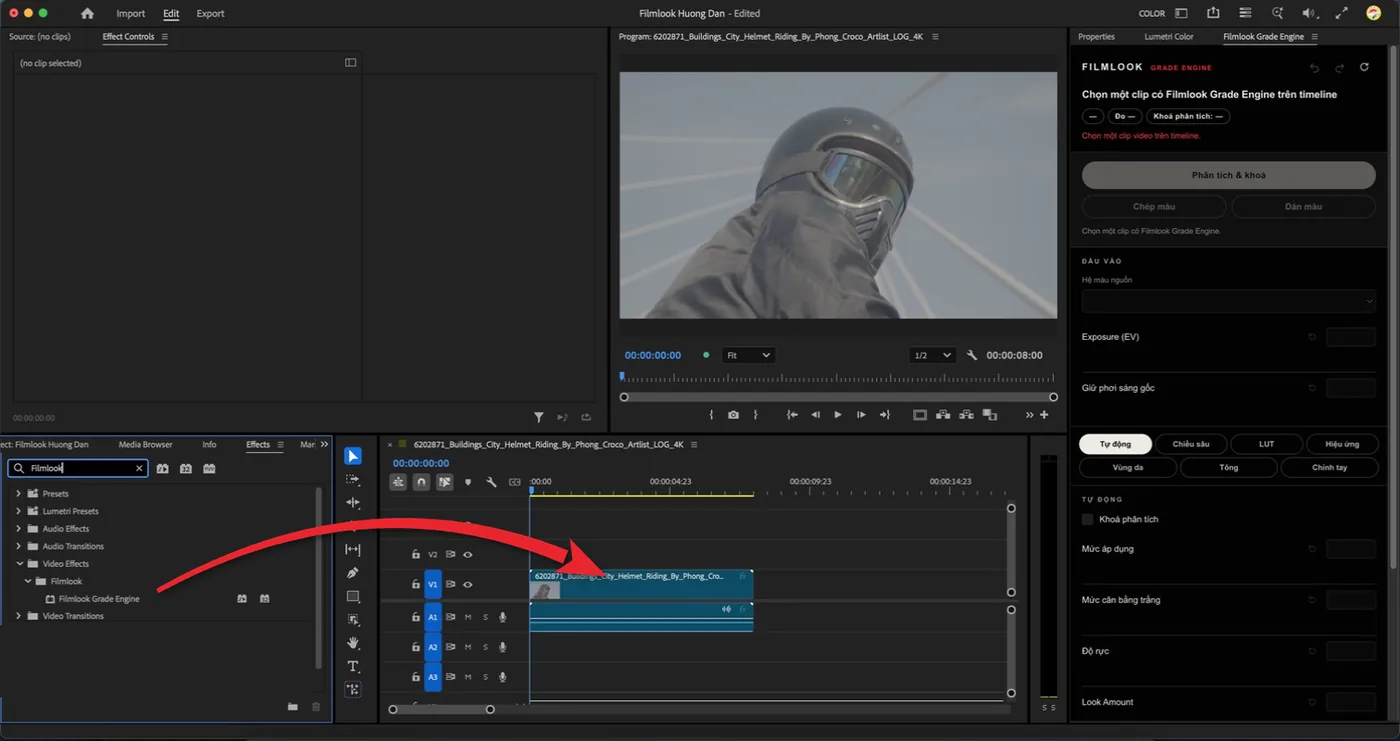
Task: Enable Khoá phân tích checkbox
Action: (1088, 519)
